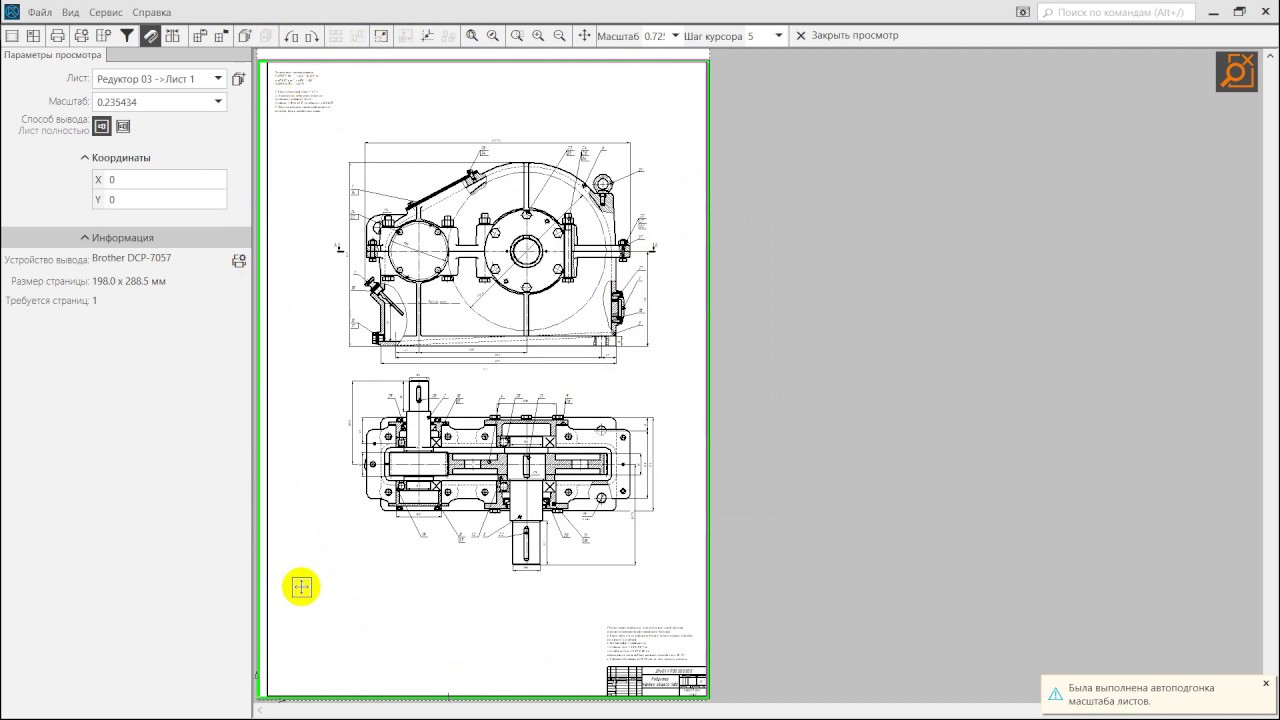Open the Сервис menu
The height and width of the screenshot is (720, 1280).
106,13
